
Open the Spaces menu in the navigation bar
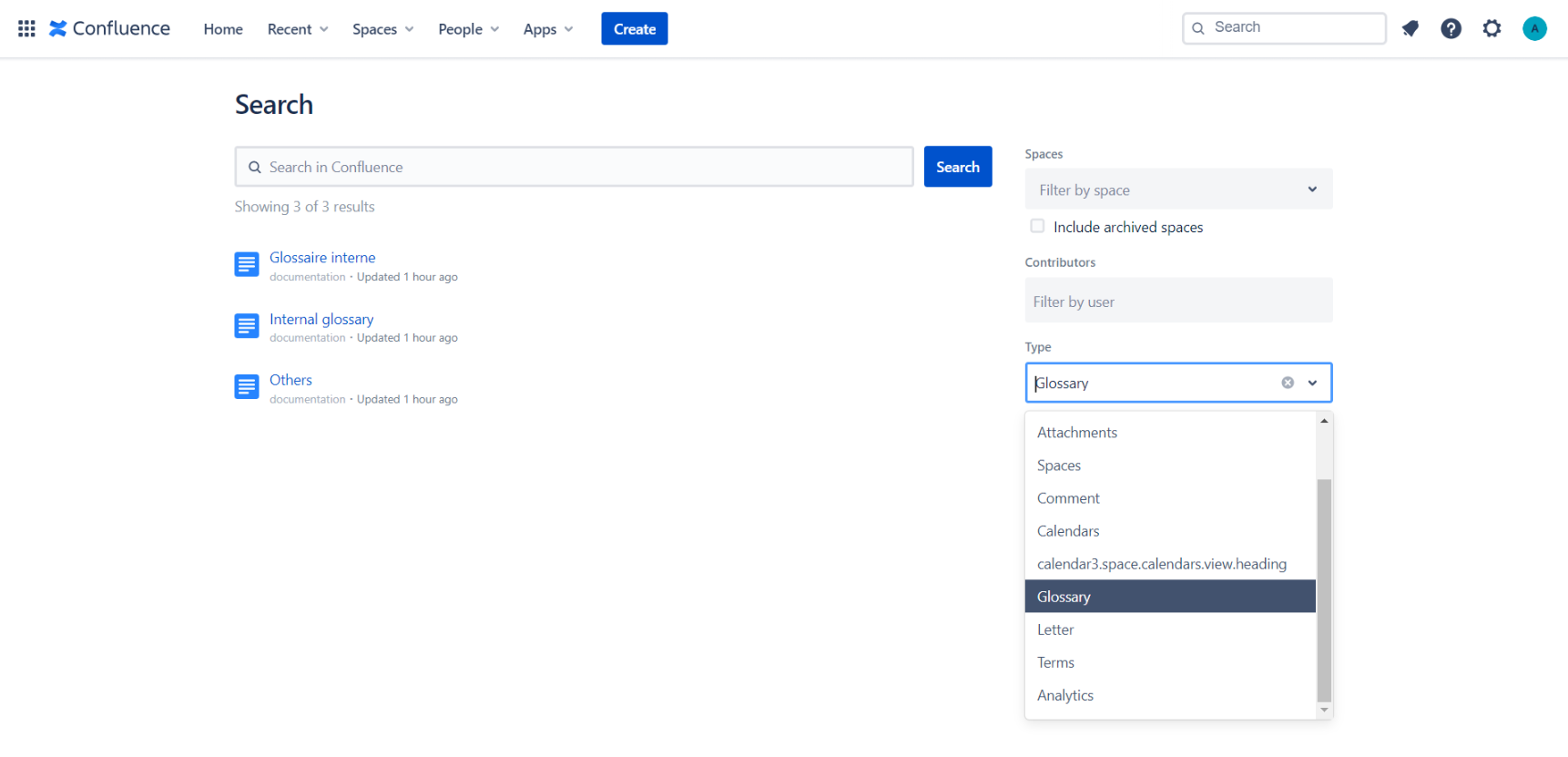383,29
